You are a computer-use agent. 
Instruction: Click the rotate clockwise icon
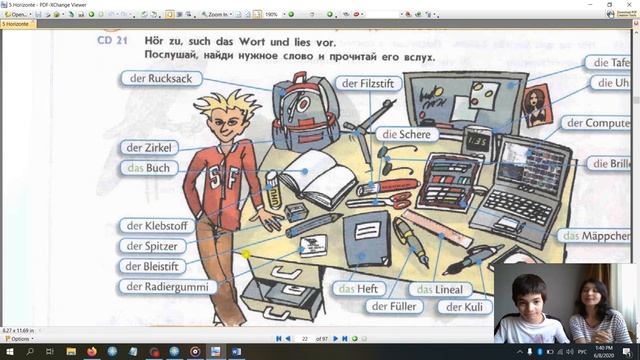click(154, 14)
